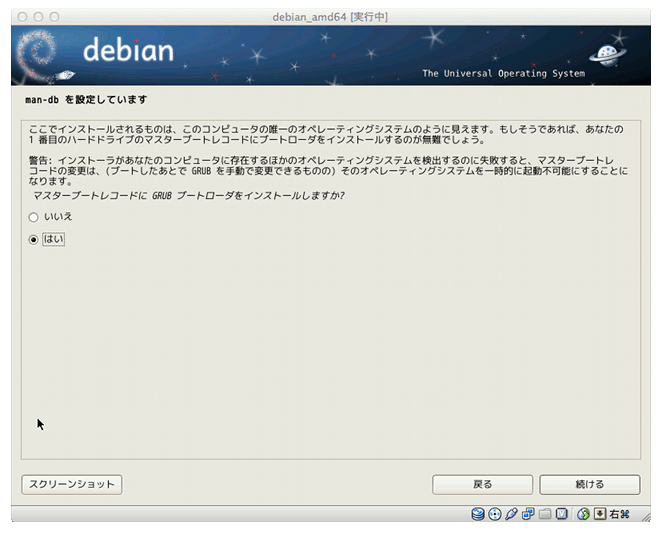
Task: Click the display settings status icon
Action: tap(562, 514)
